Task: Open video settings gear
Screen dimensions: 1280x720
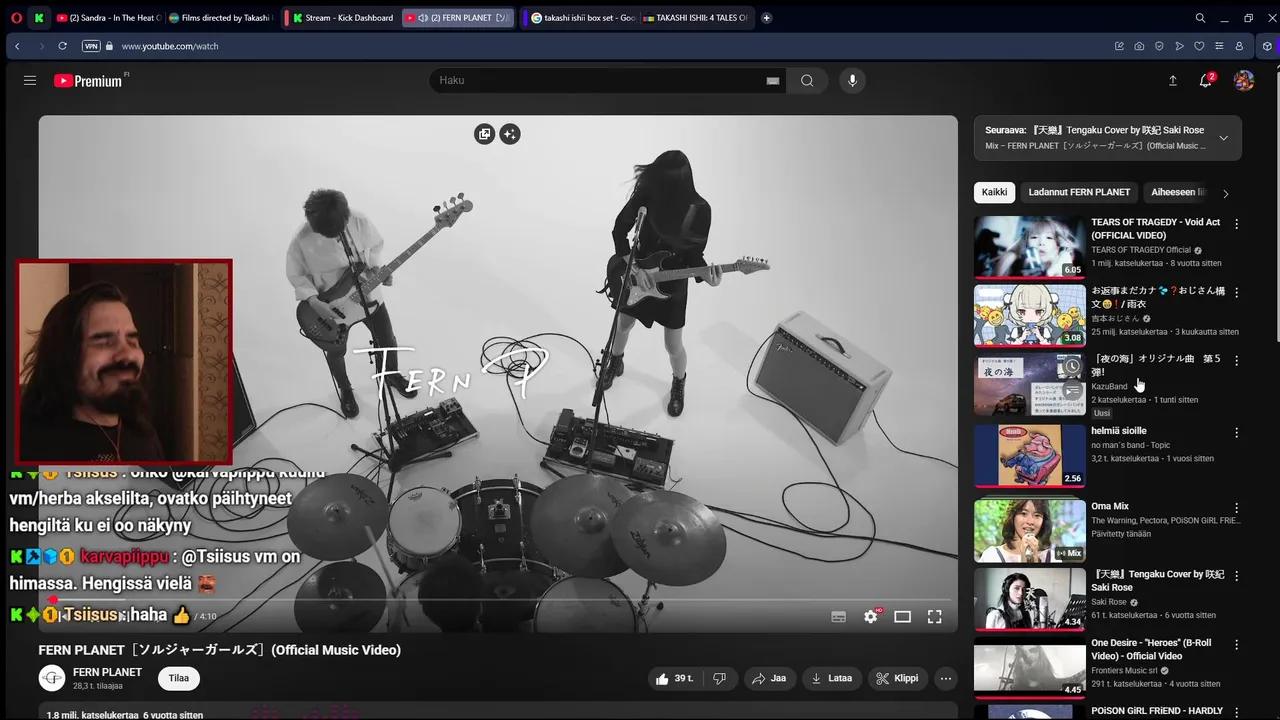Action: coord(871,617)
